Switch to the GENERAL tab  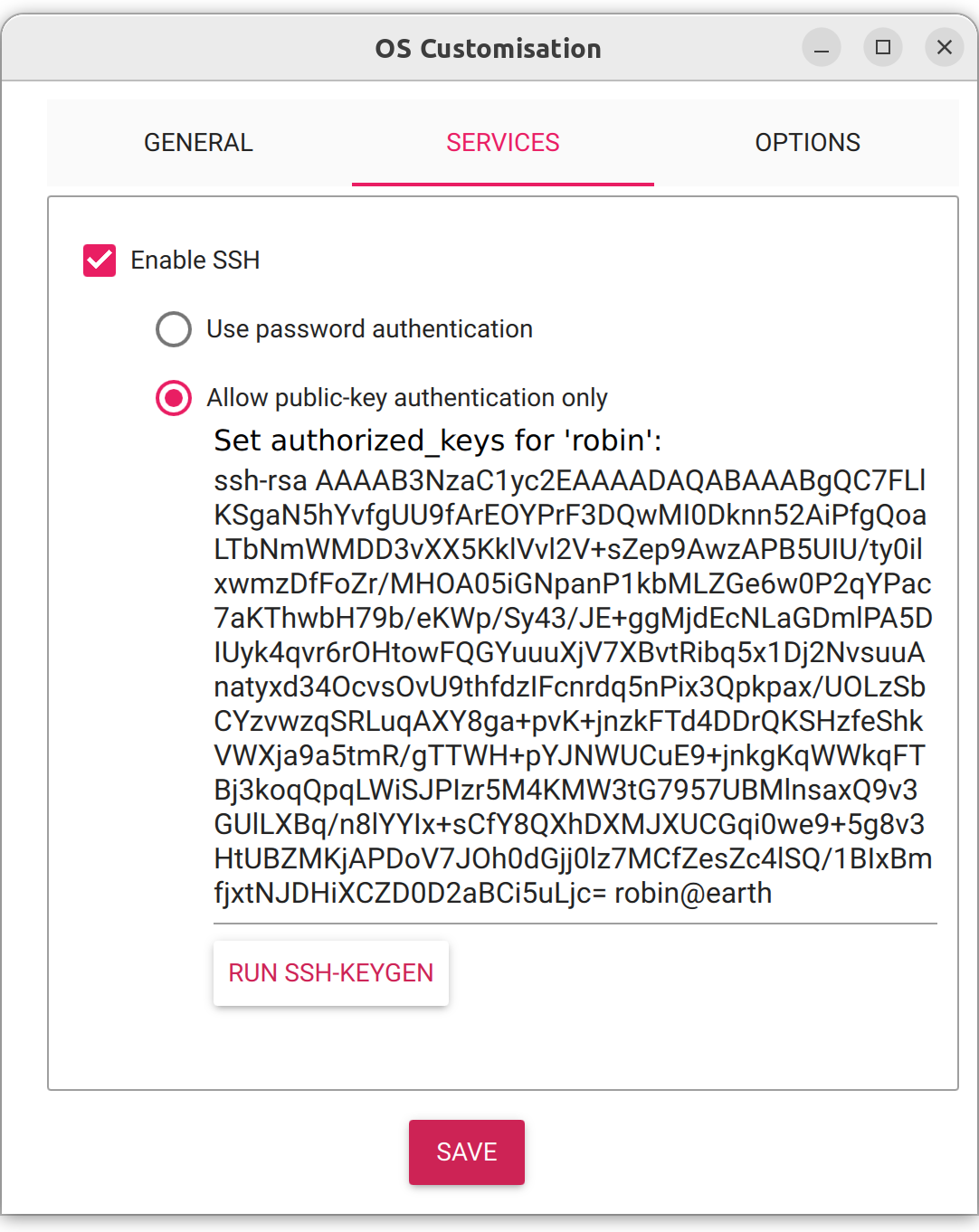pyautogui.click(x=197, y=142)
